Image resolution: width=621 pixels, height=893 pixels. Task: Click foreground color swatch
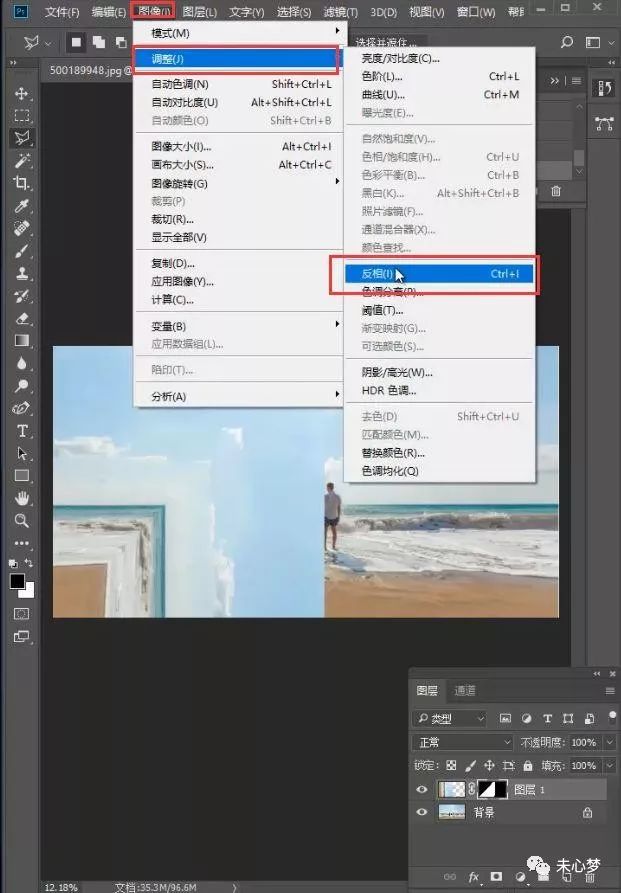(17, 581)
